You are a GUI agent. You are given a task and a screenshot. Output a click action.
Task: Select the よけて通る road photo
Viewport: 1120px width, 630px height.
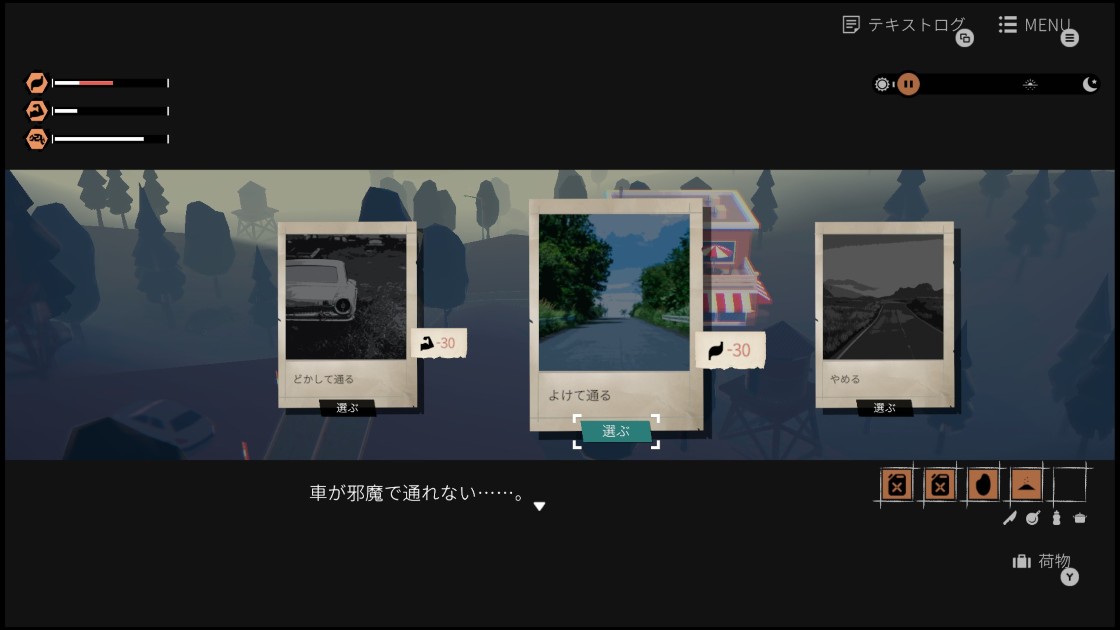[614, 292]
